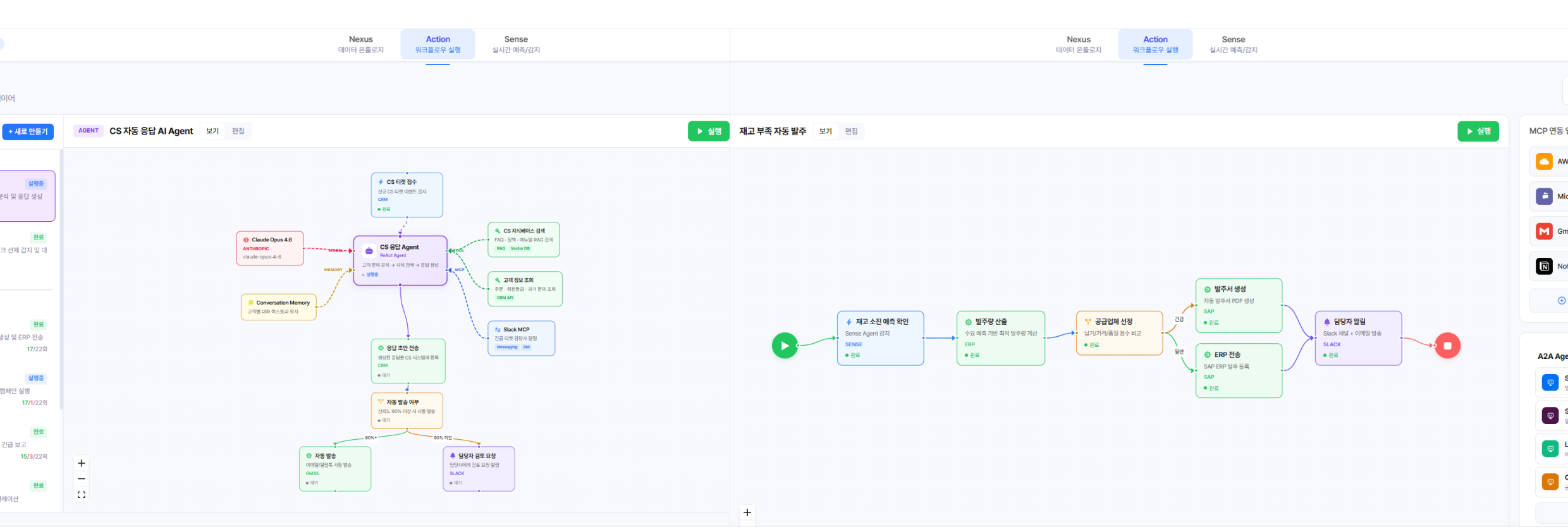Viewport: 1568px width, 527px height.
Task: Run the 재고 부족 자동 발주 workflow with 실행
Action: (1478, 131)
